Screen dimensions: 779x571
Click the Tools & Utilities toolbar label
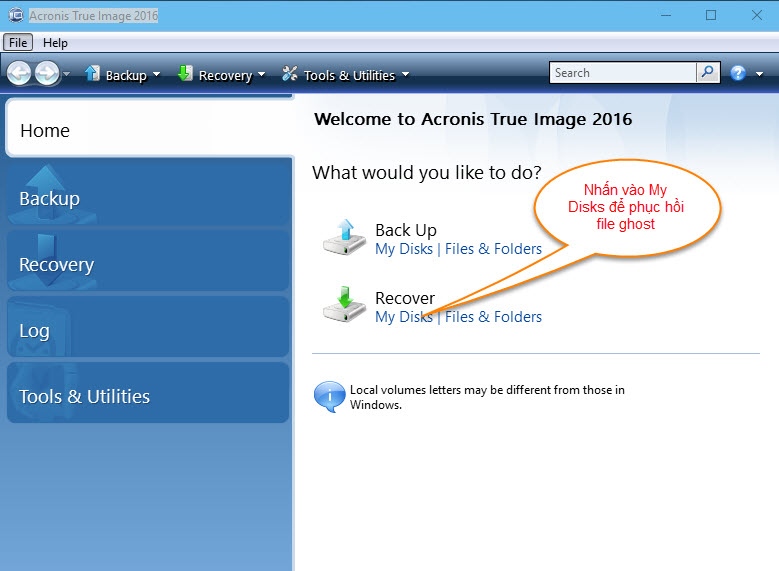coord(349,75)
